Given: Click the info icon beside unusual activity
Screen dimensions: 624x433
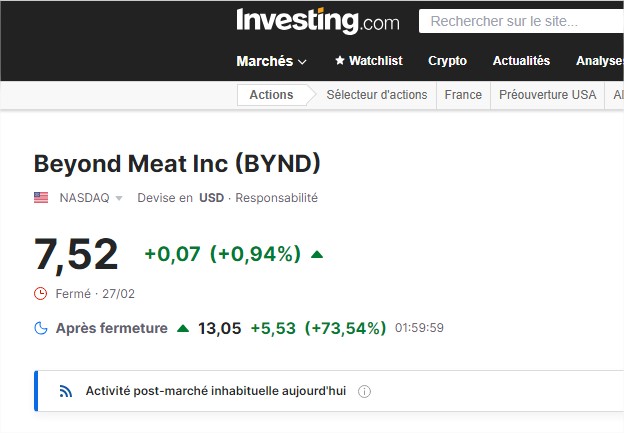Looking at the screenshot, I should coord(364,391).
